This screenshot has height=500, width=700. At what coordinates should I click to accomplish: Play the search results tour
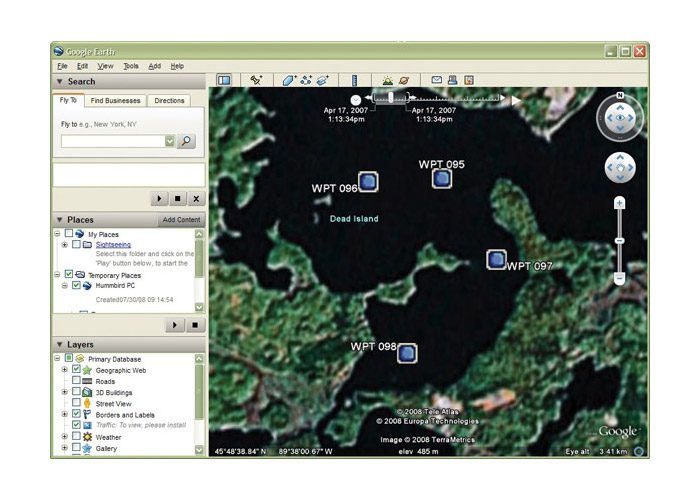159,199
